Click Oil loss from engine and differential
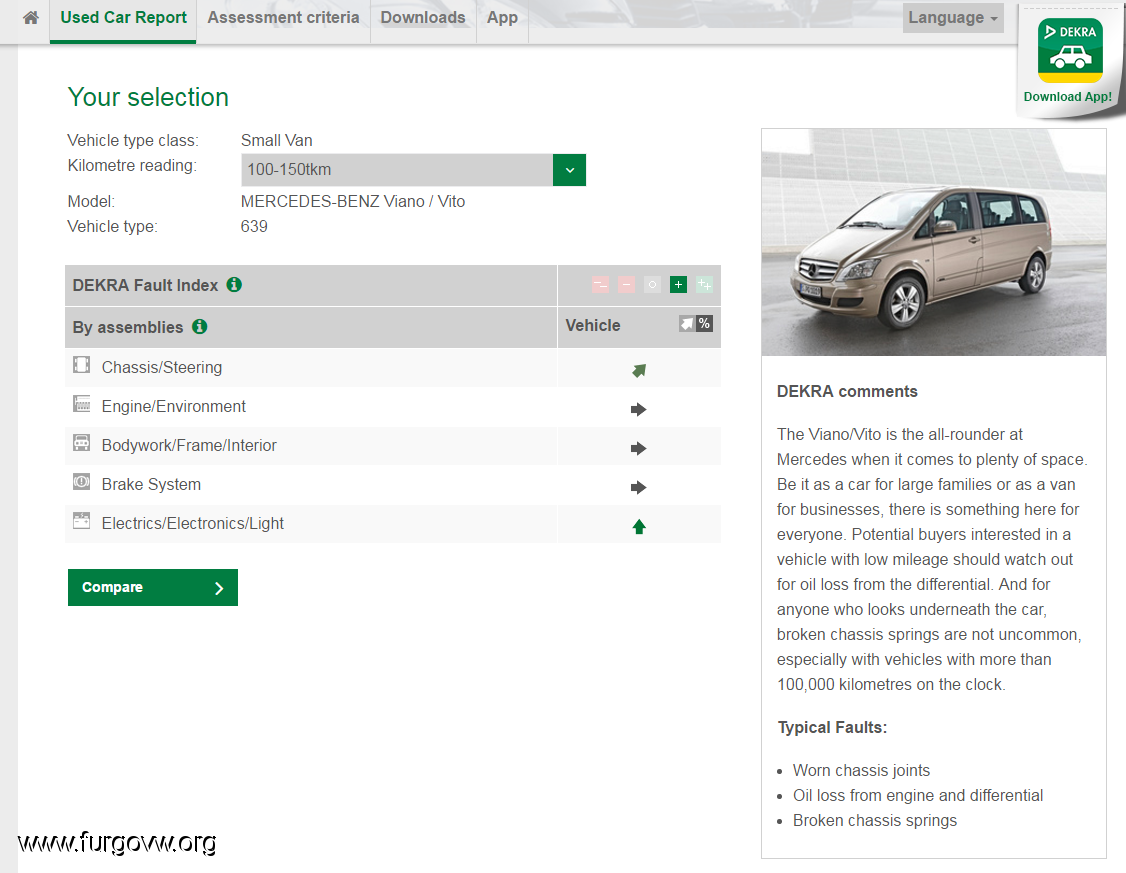This screenshot has width=1126, height=873. tap(918, 795)
